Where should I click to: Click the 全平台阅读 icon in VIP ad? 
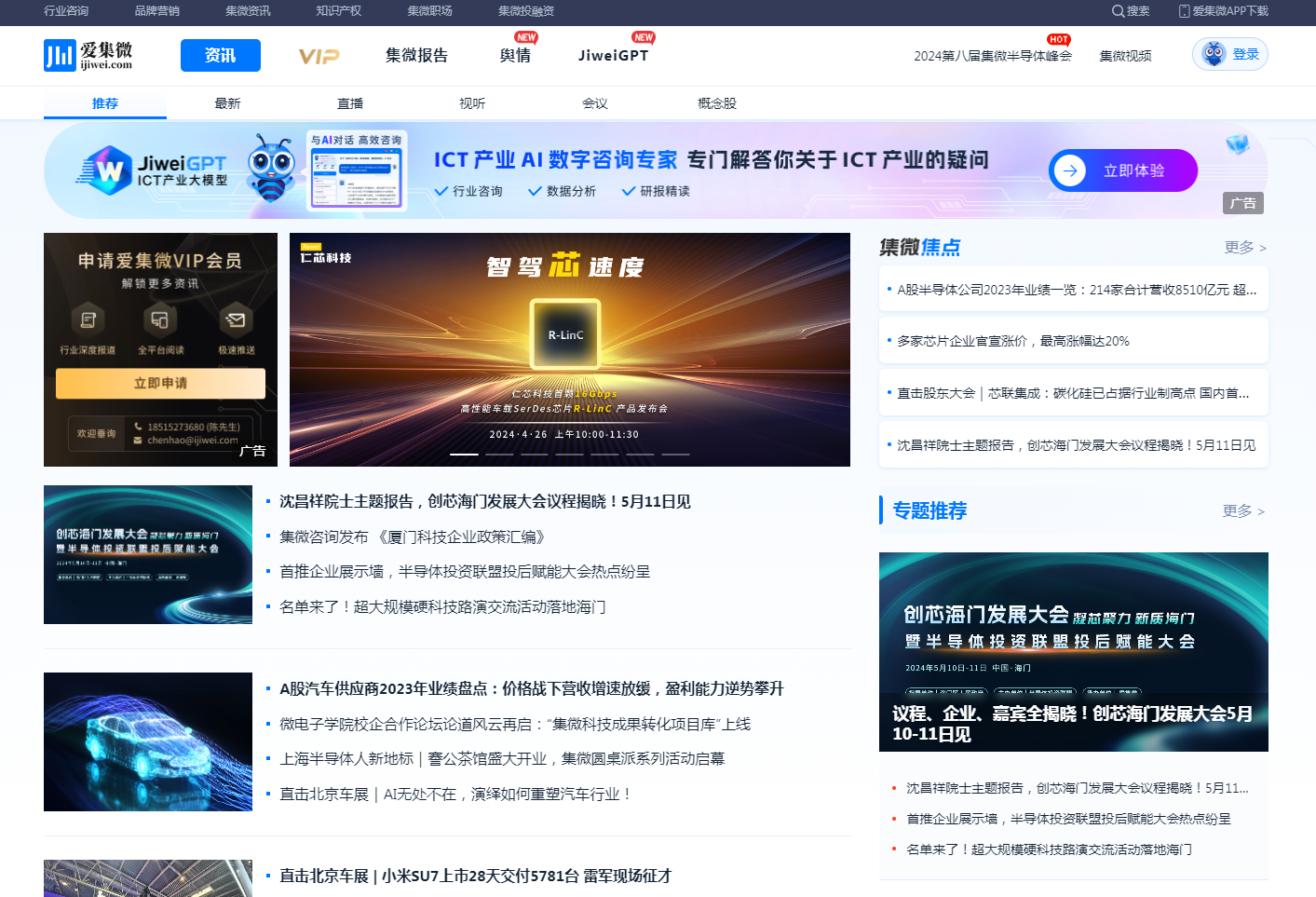[160, 320]
